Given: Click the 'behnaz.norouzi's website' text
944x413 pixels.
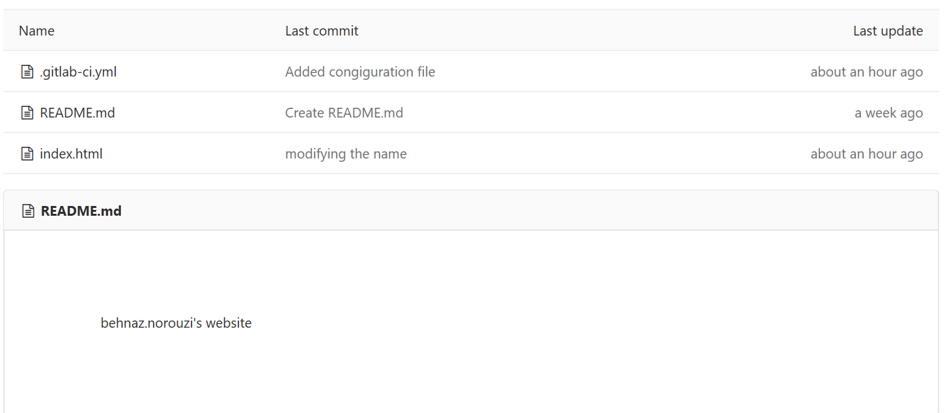Looking at the screenshot, I should pos(176,323).
